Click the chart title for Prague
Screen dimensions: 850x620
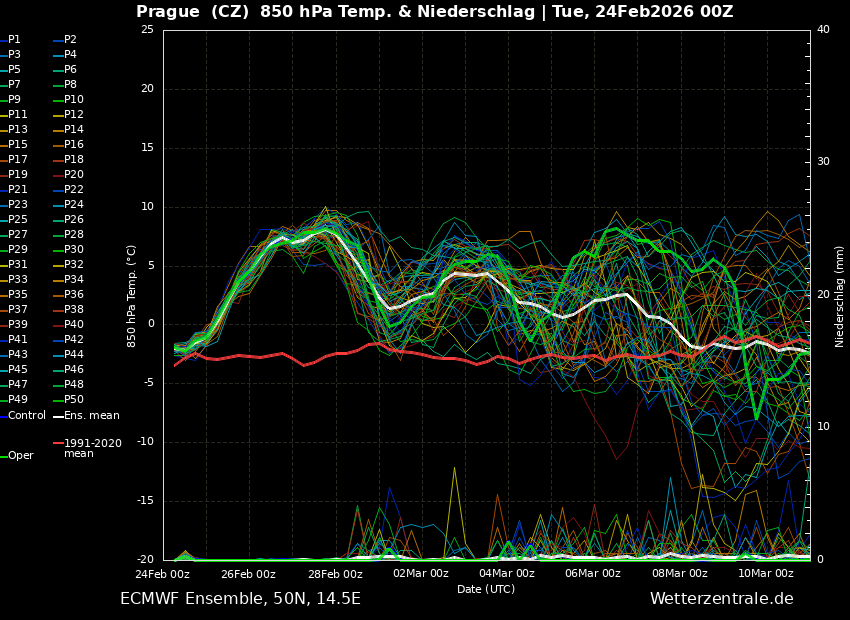click(x=434, y=12)
